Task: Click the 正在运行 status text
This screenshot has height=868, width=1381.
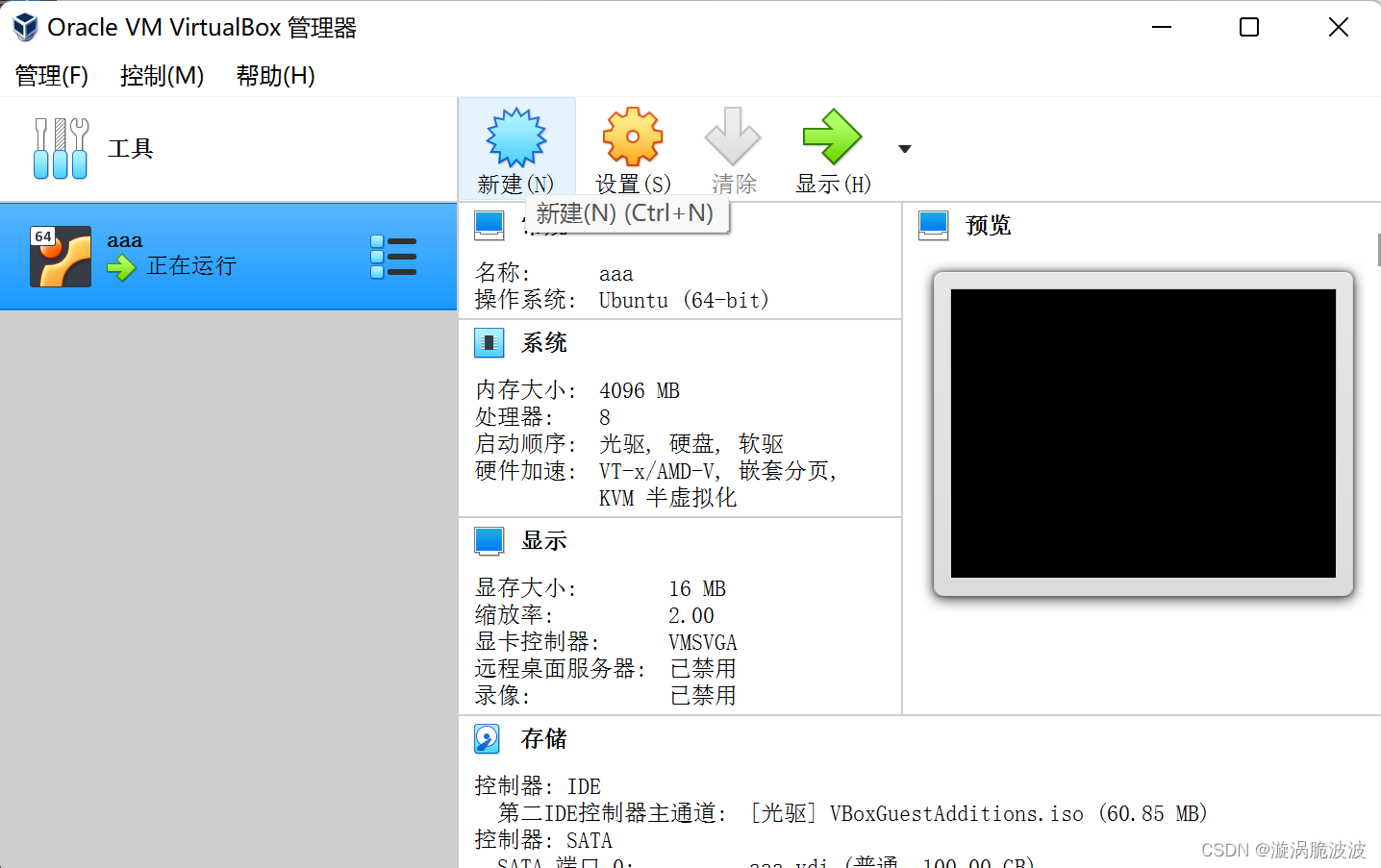Action: pyautogui.click(x=191, y=266)
